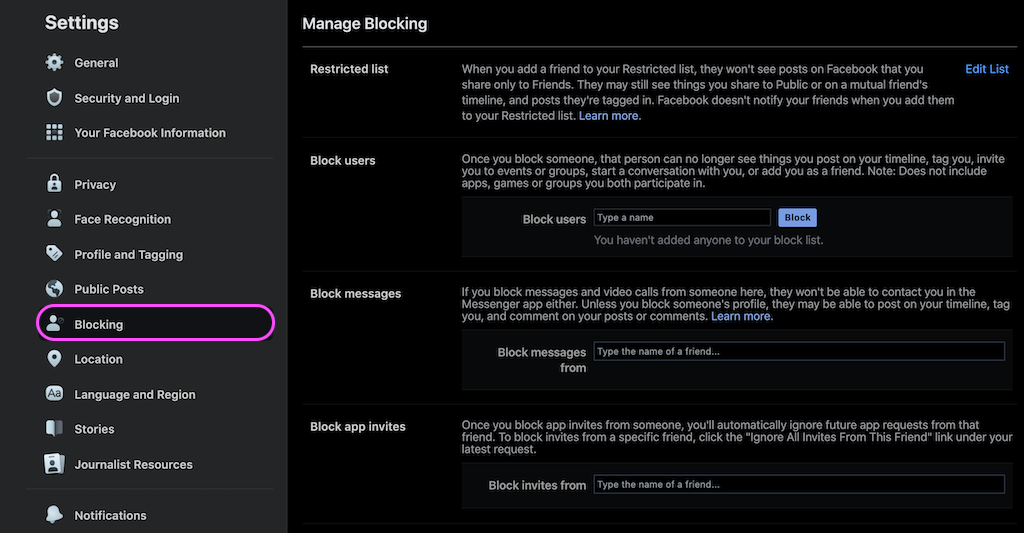Image resolution: width=1024 pixels, height=533 pixels.
Task: Click the Journalist Resources badge icon
Action: point(54,464)
